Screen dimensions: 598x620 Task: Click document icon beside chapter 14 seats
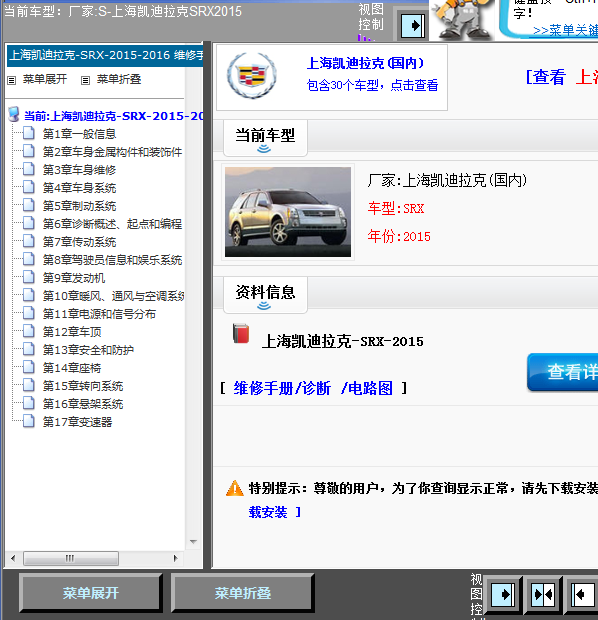click(x=28, y=367)
